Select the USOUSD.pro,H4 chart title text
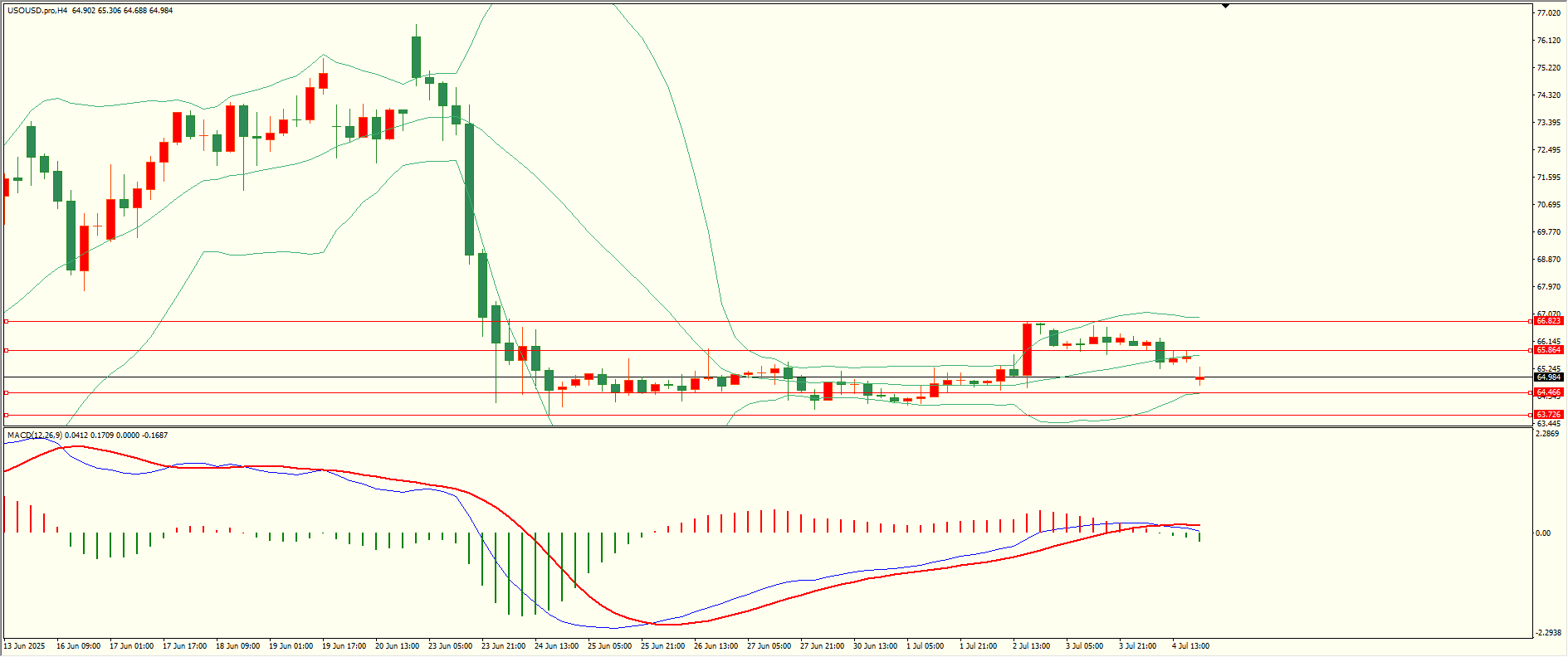 click(x=37, y=11)
